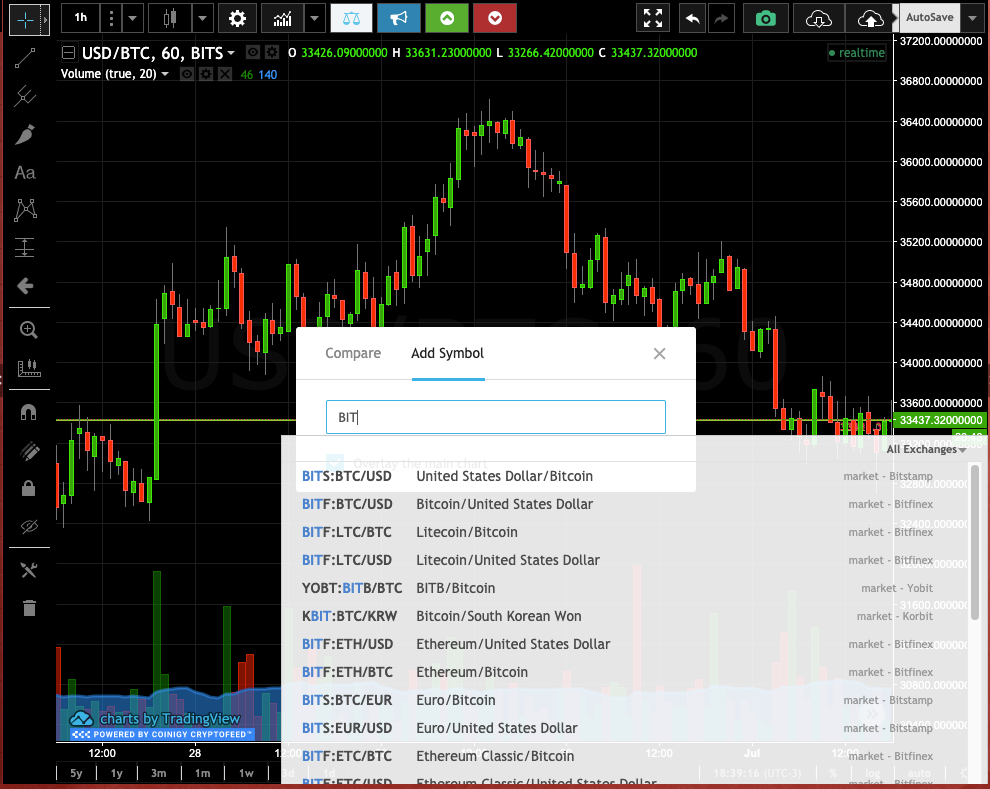Load chart layout from cloud download icon

click(x=819, y=18)
